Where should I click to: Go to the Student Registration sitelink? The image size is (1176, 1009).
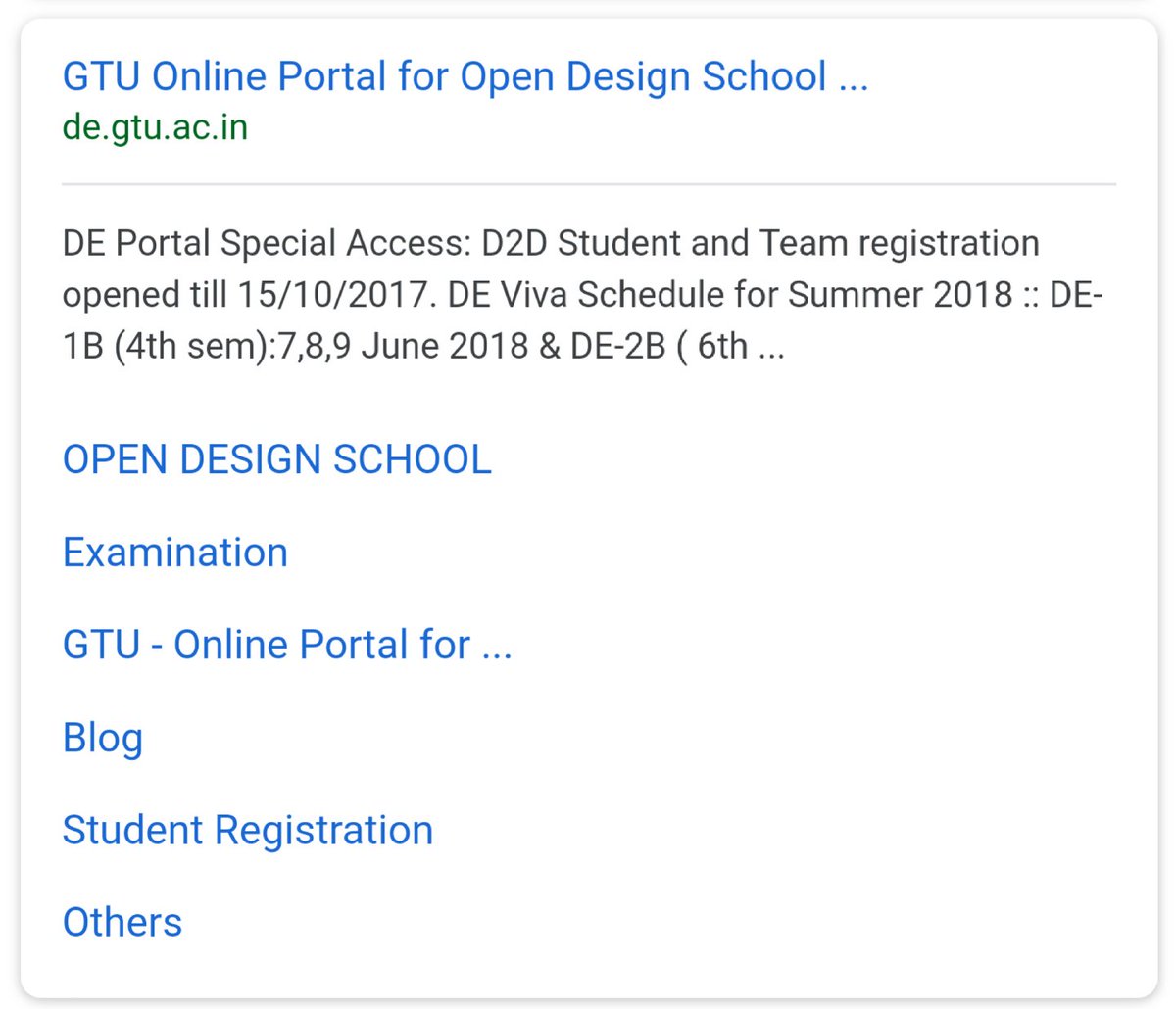[x=248, y=830]
